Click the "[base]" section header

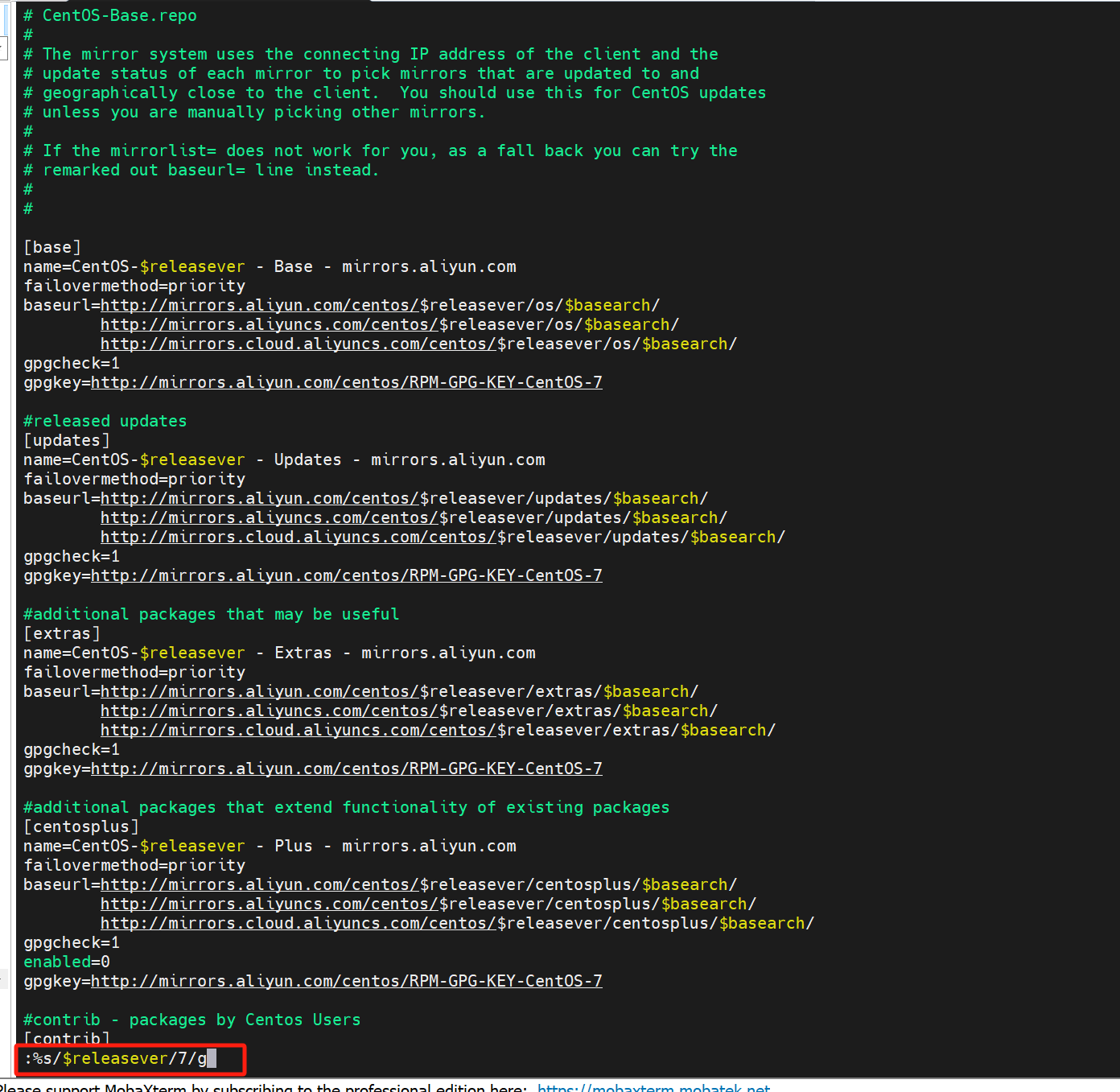click(52, 247)
